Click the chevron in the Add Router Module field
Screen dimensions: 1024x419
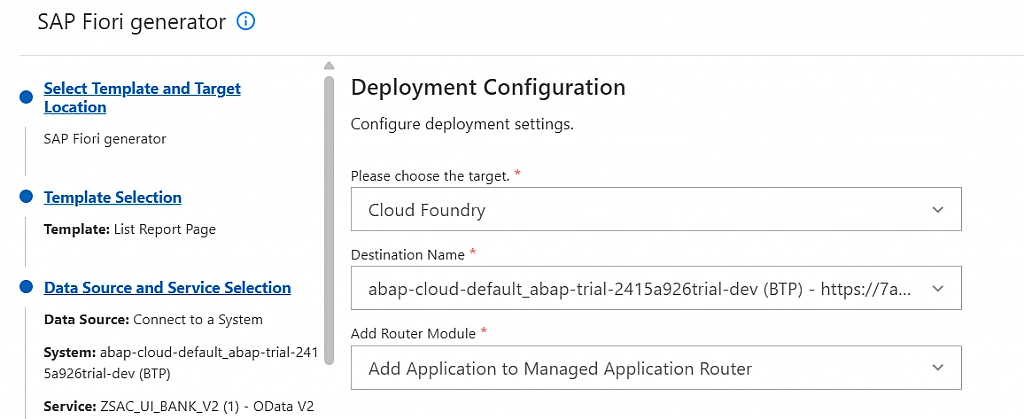tap(937, 368)
